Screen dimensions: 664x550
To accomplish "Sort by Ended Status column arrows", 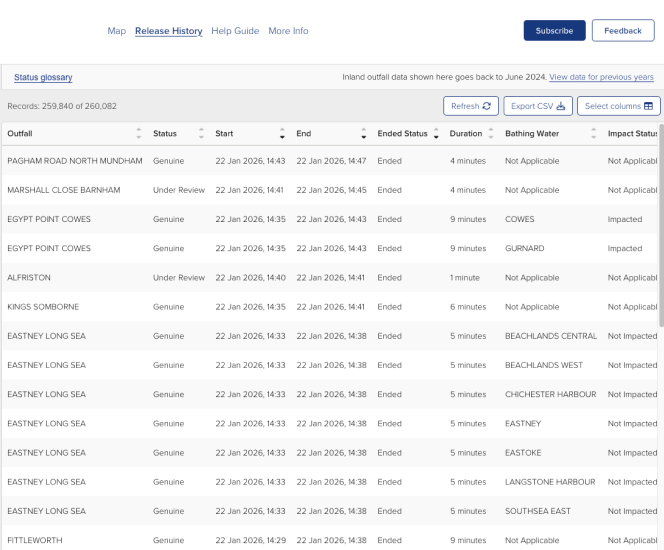I will (436, 133).
